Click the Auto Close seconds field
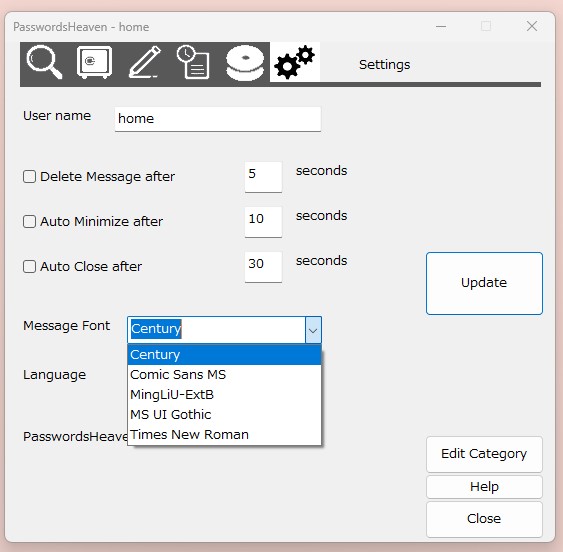This screenshot has width=563, height=552. tap(263, 267)
